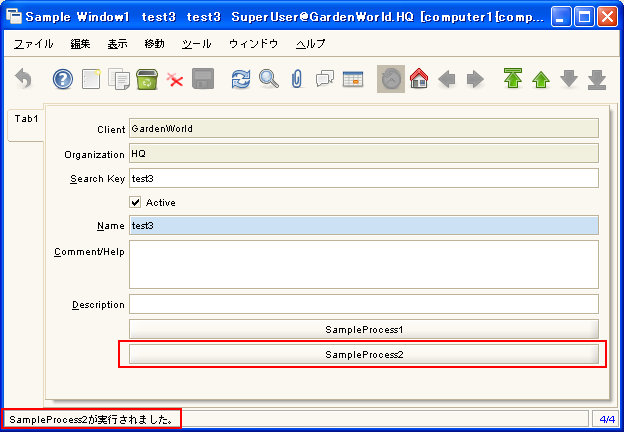The width and height of the screenshot is (624, 432).
Task: Open the ウィンドウ menu
Action: click(x=254, y=44)
